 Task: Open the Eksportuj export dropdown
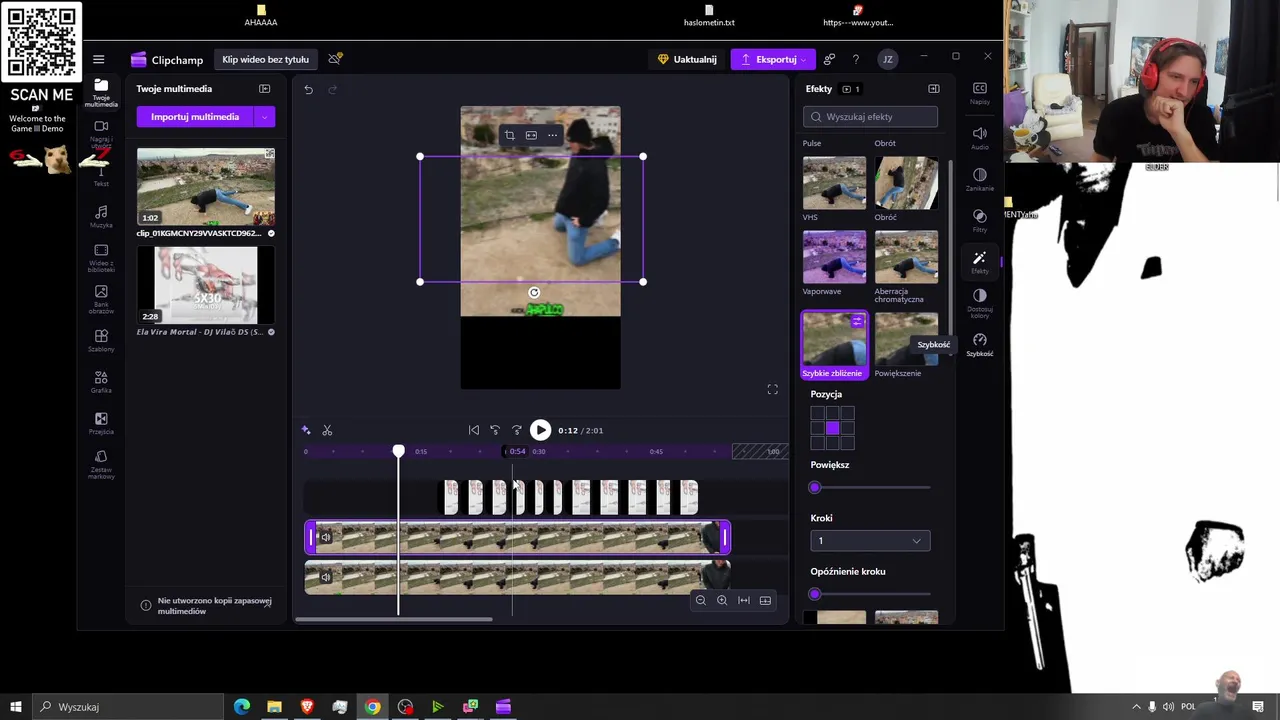coord(773,59)
